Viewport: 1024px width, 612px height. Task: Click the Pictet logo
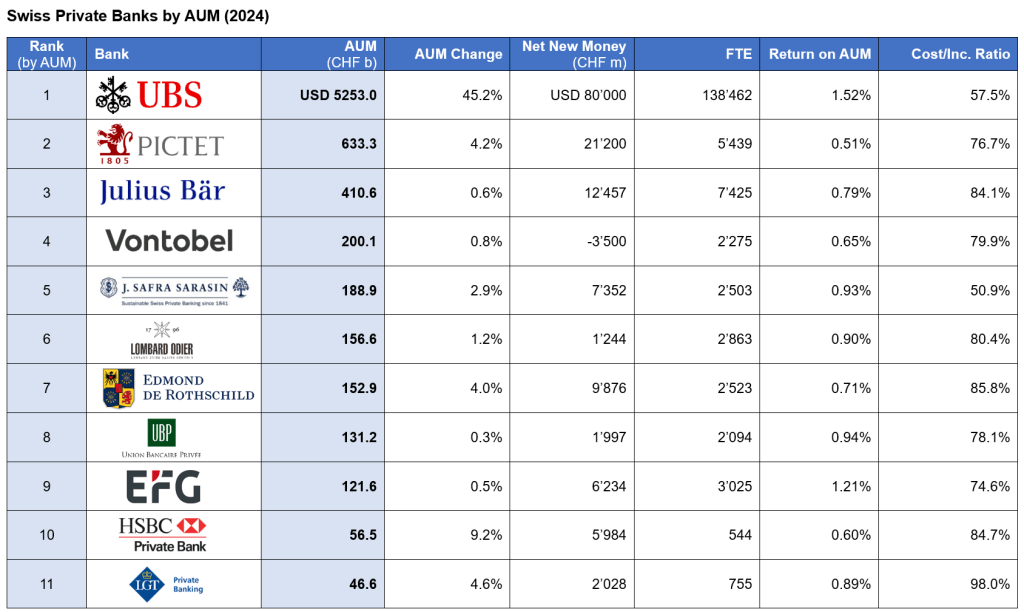[x=160, y=145]
